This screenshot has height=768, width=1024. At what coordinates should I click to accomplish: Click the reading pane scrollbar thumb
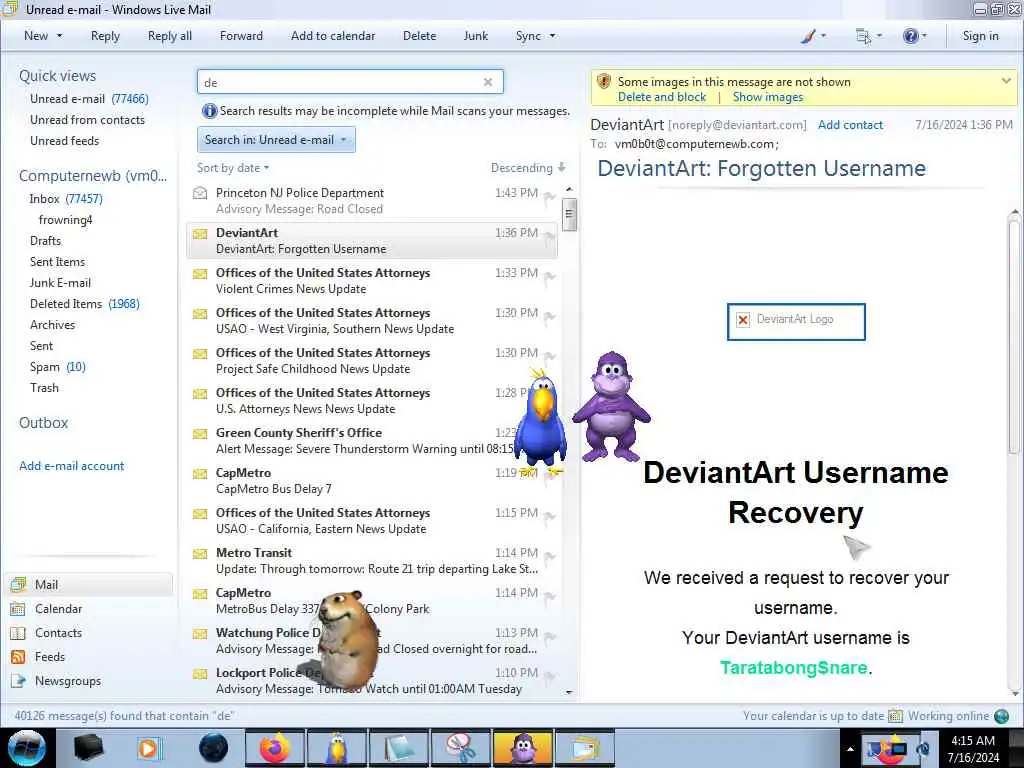[1014, 336]
